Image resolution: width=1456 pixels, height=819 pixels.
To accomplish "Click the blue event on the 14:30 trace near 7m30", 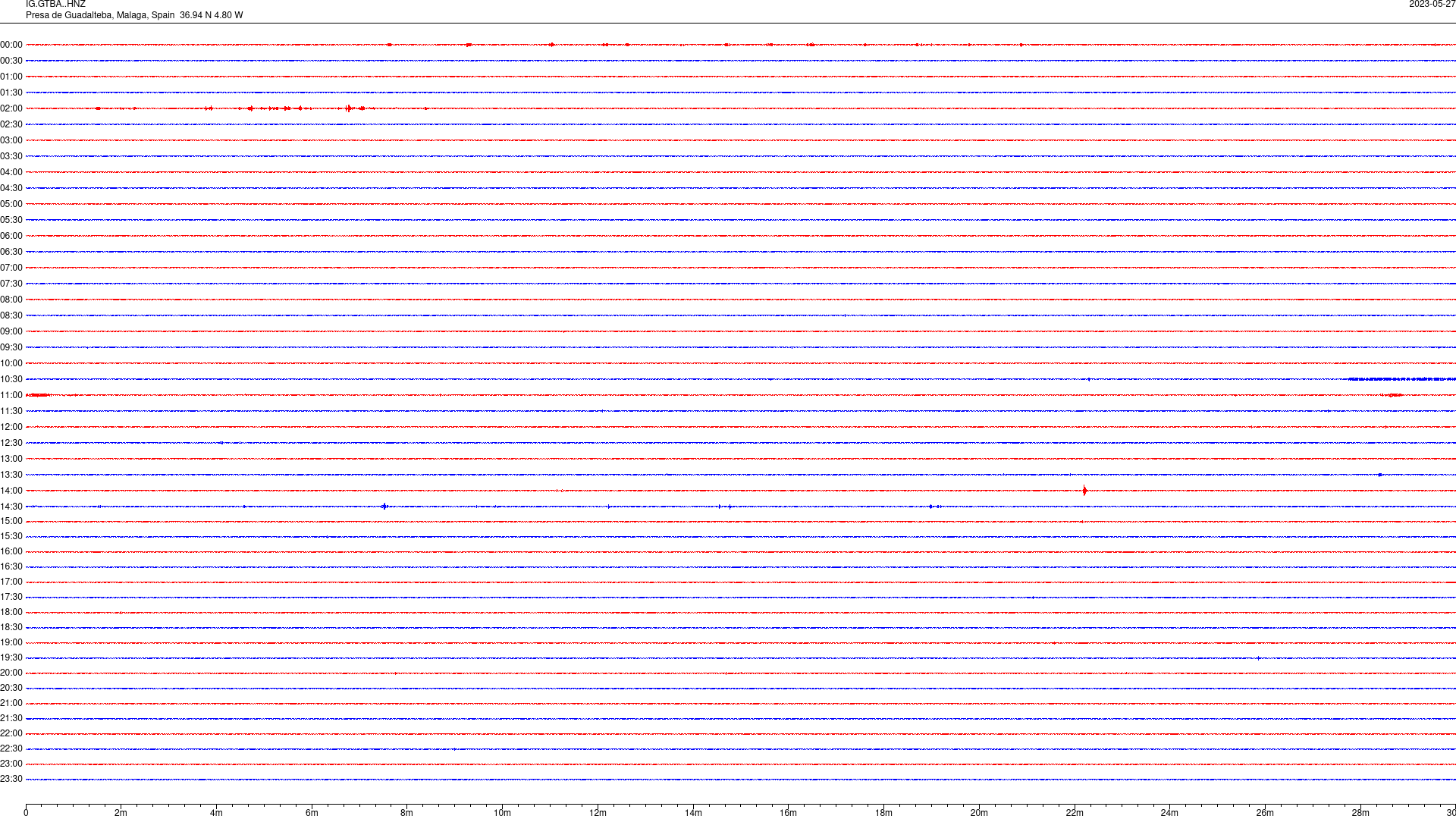I will [x=384, y=507].
